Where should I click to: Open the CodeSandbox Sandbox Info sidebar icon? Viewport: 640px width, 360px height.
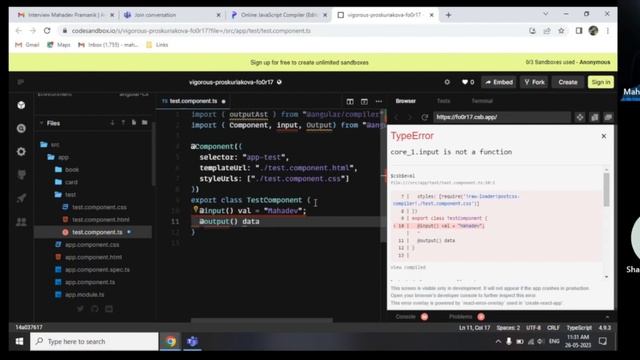[x=21, y=105]
